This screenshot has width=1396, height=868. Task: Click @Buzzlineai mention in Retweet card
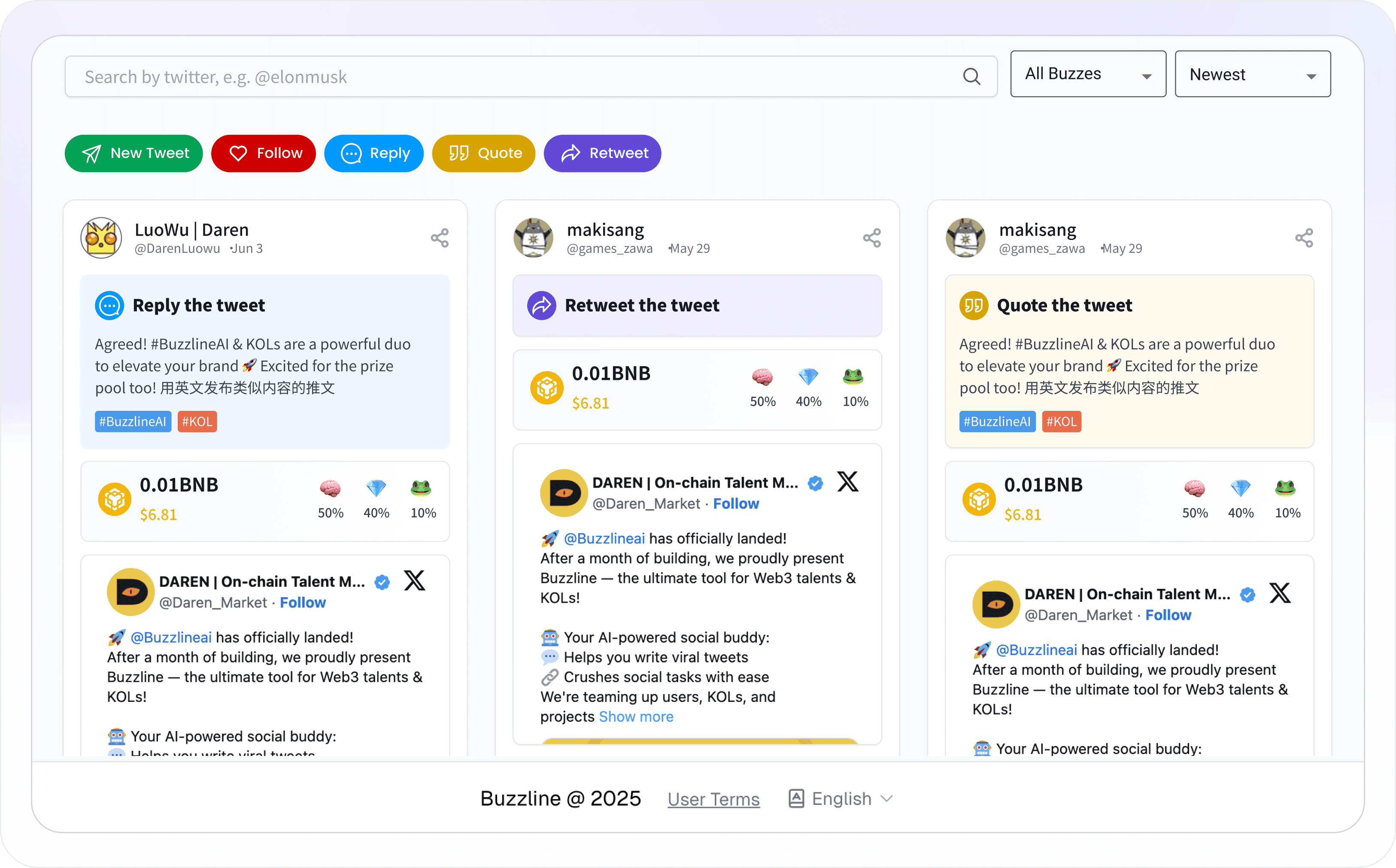604,538
